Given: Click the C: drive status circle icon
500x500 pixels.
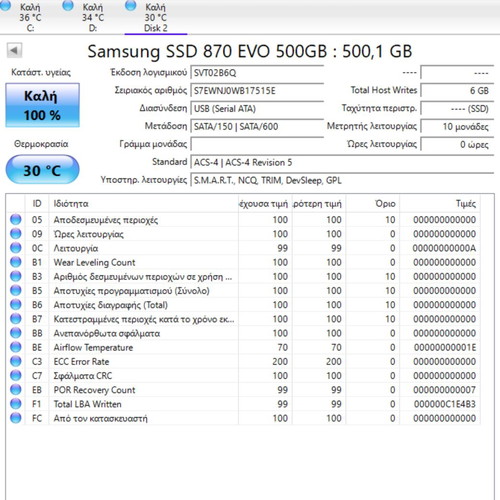Looking at the screenshot, I should [6, 6].
